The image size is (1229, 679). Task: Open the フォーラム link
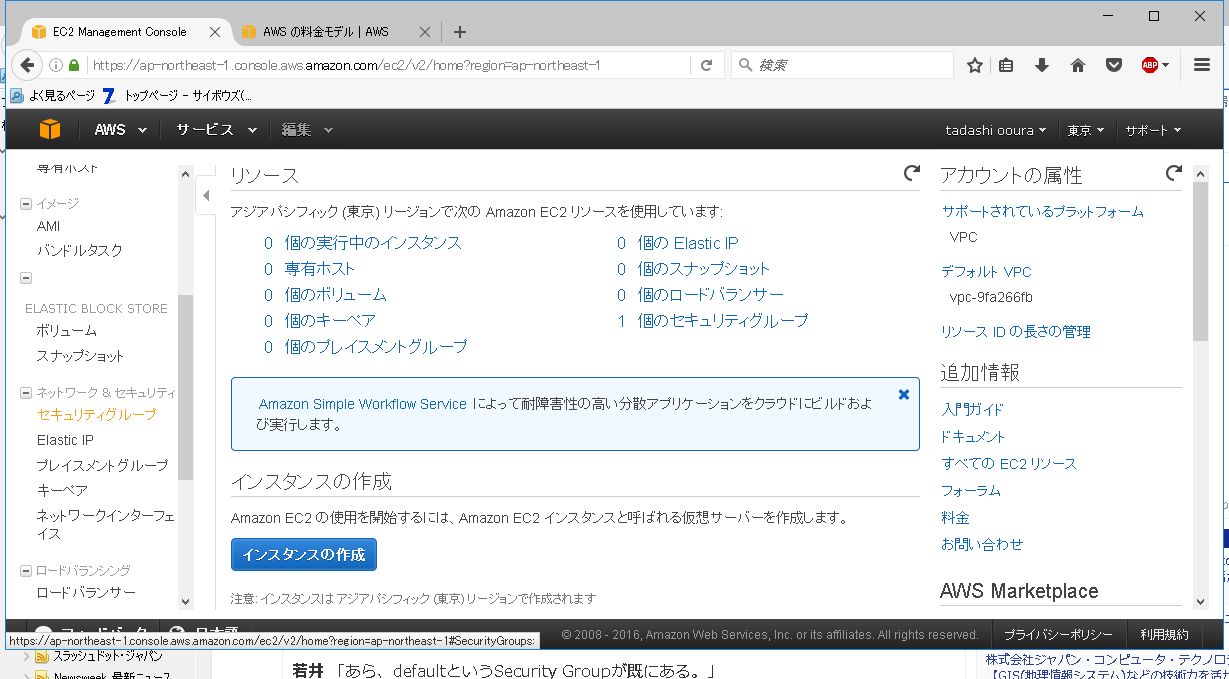click(x=971, y=490)
